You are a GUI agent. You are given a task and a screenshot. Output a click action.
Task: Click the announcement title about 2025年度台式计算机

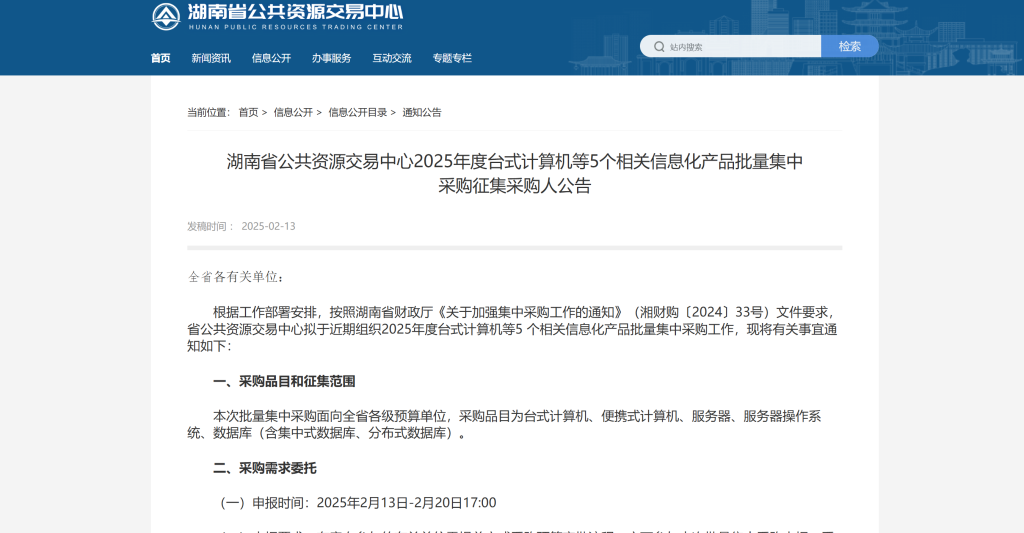[515, 173]
